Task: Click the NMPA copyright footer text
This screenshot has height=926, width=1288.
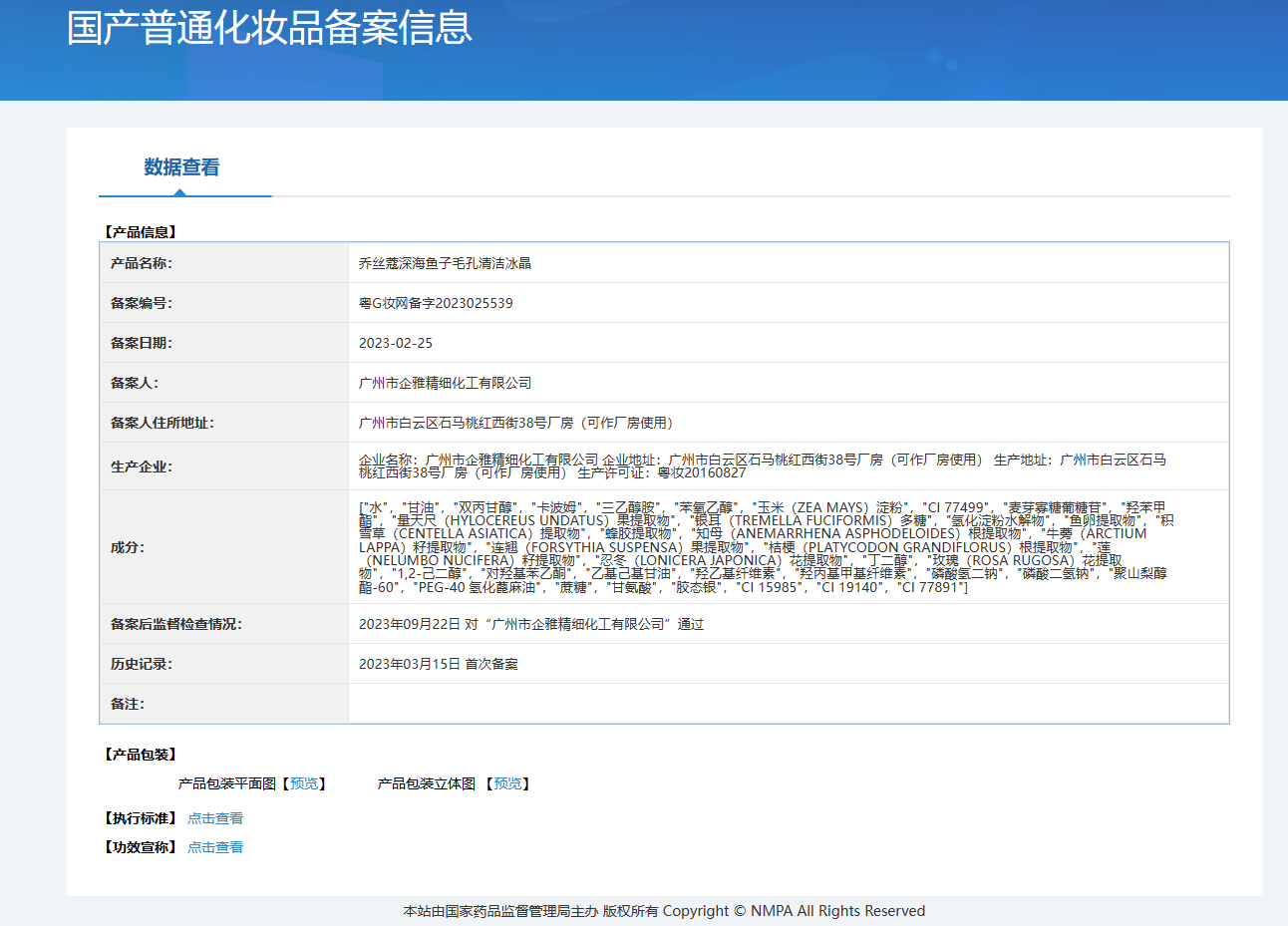Action: [664, 911]
